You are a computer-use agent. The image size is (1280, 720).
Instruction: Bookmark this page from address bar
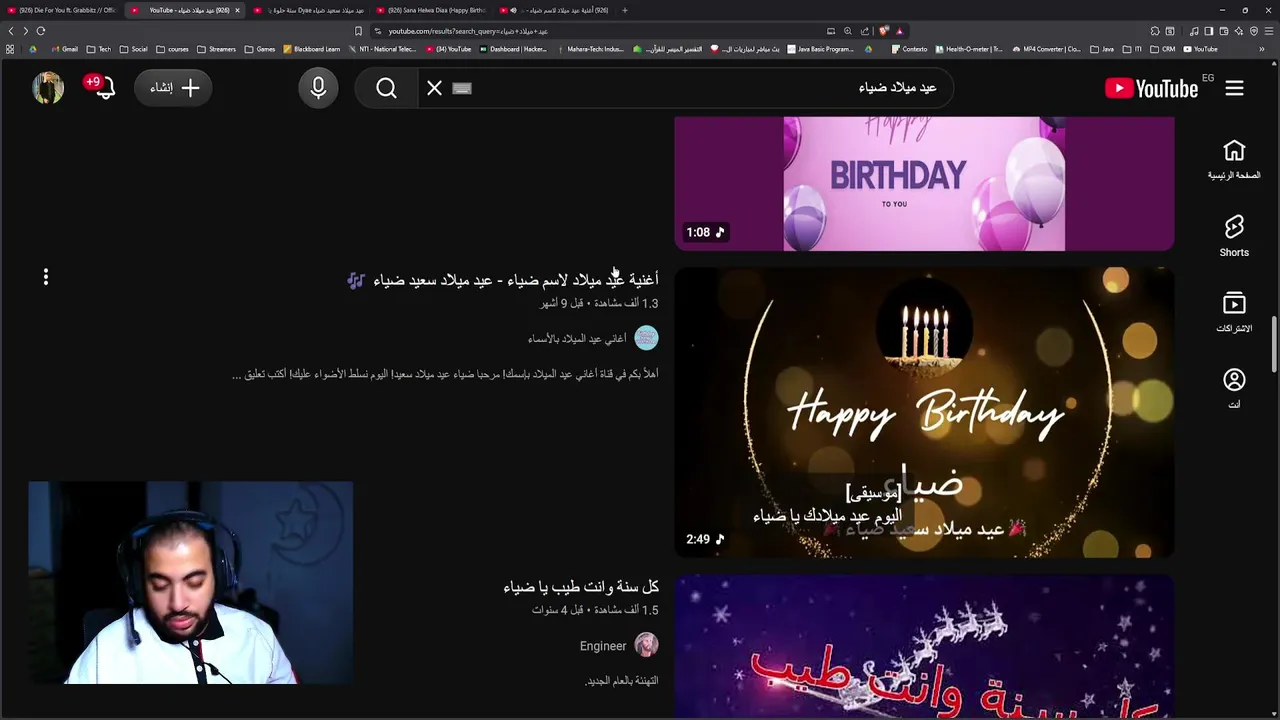pos(358,31)
